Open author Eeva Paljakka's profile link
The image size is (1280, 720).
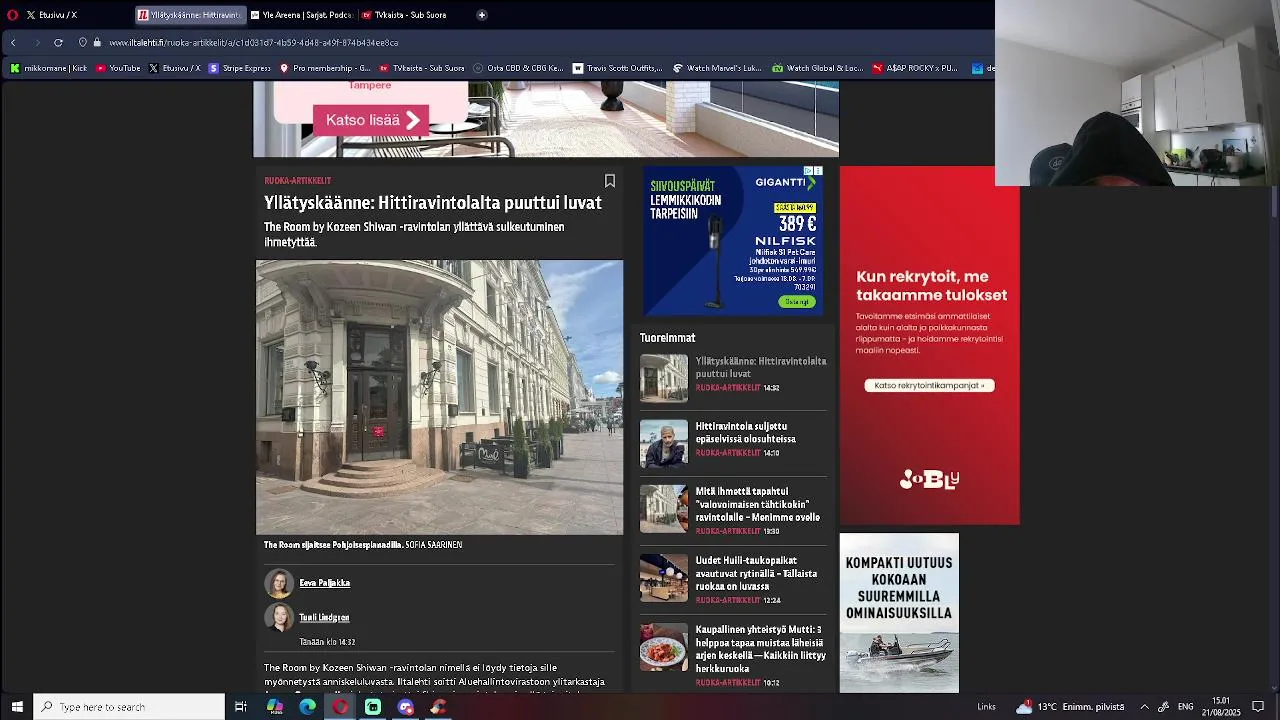pyautogui.click(x=324, y=583)
